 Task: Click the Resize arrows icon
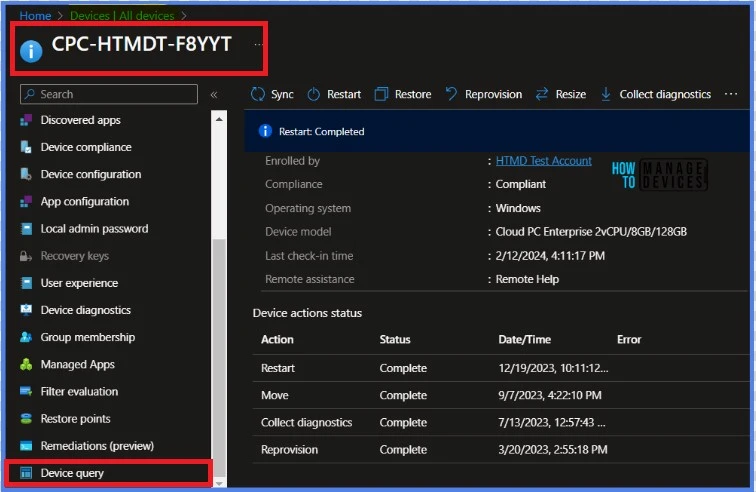point(542,94)
